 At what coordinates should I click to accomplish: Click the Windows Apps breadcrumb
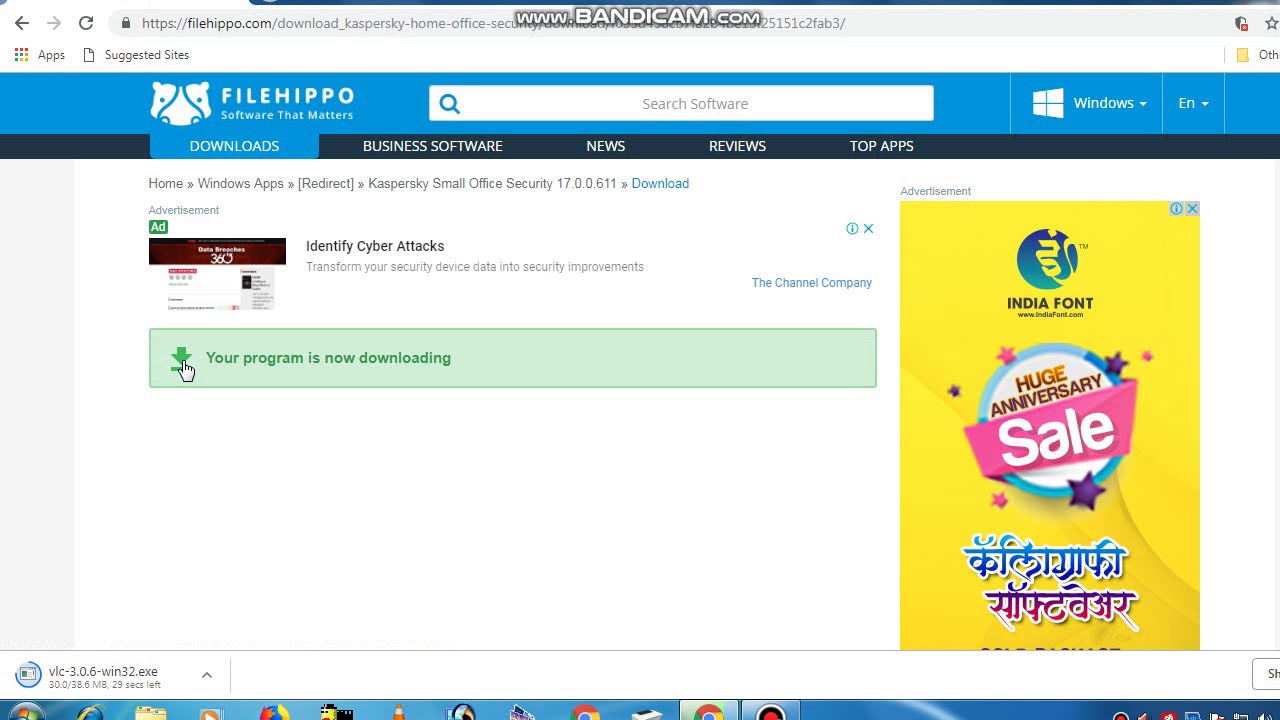[x=240, y=184]
